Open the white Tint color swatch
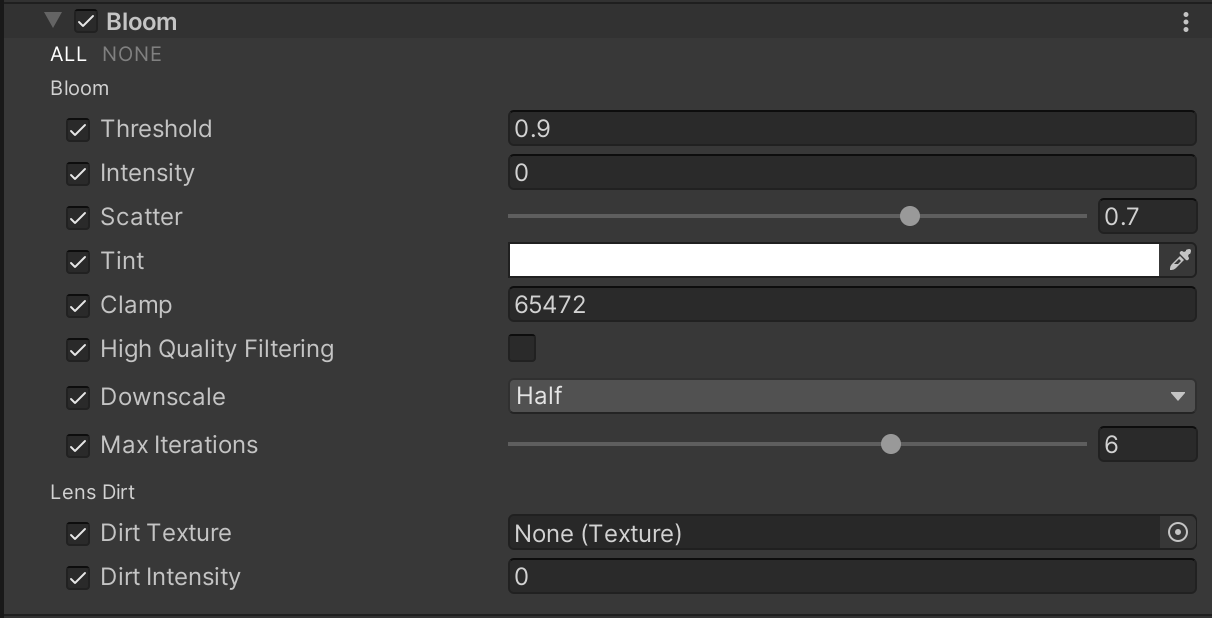Screen dimensions: 1212x618 (x=833, y=261)
